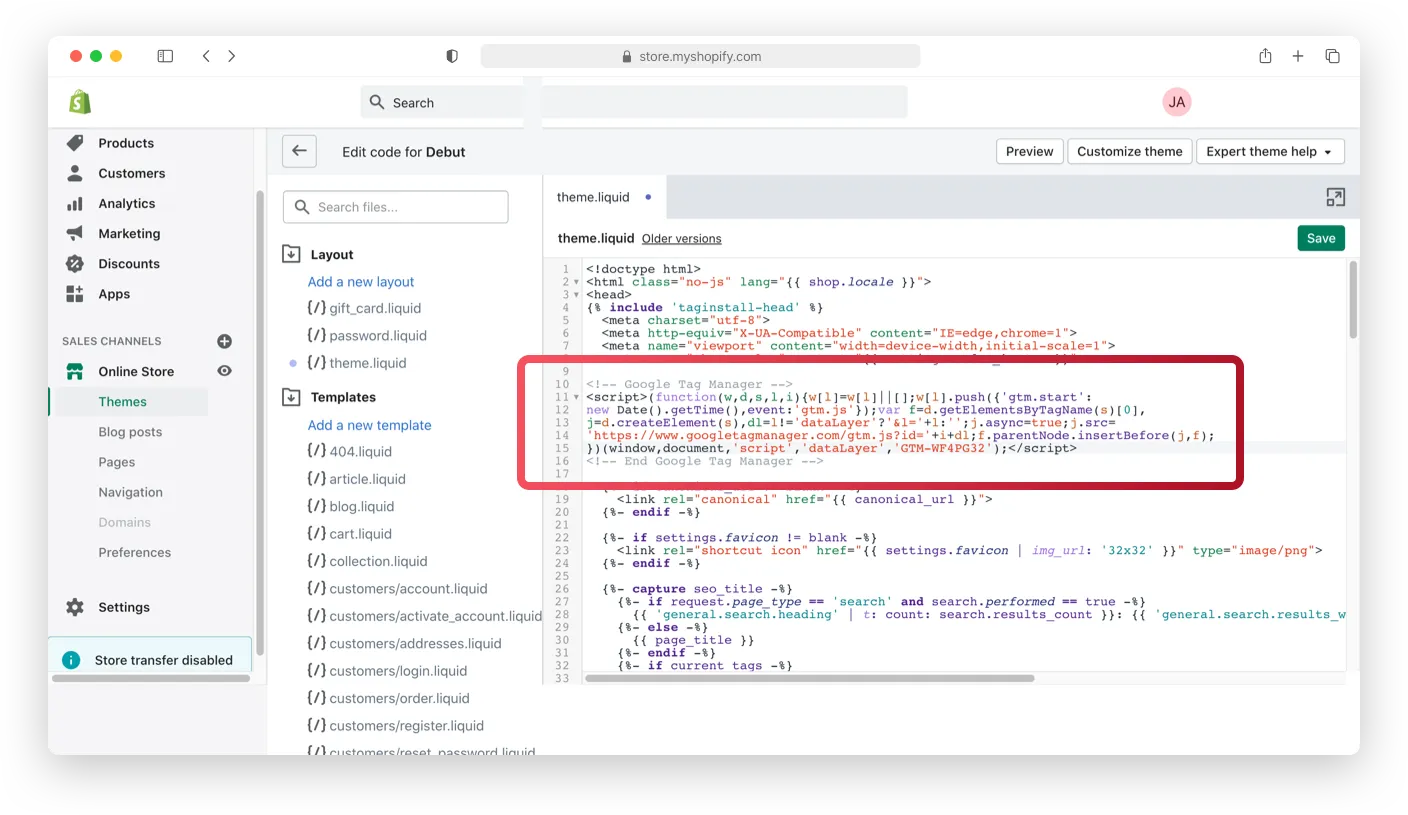
Task: Collapse the Layout folder section
Action: point(291,254)
